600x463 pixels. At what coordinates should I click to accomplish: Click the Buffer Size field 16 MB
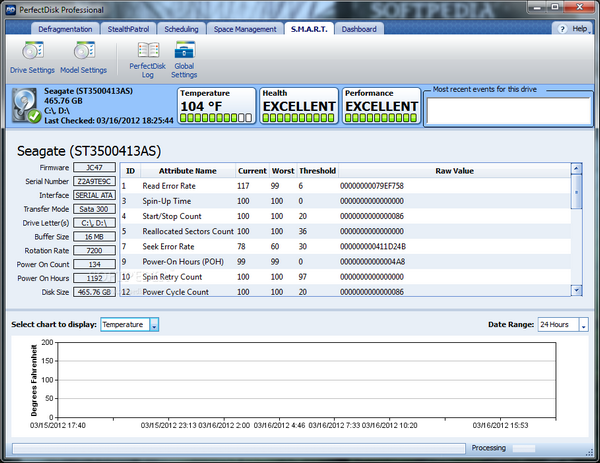click(x=94, y=236)
